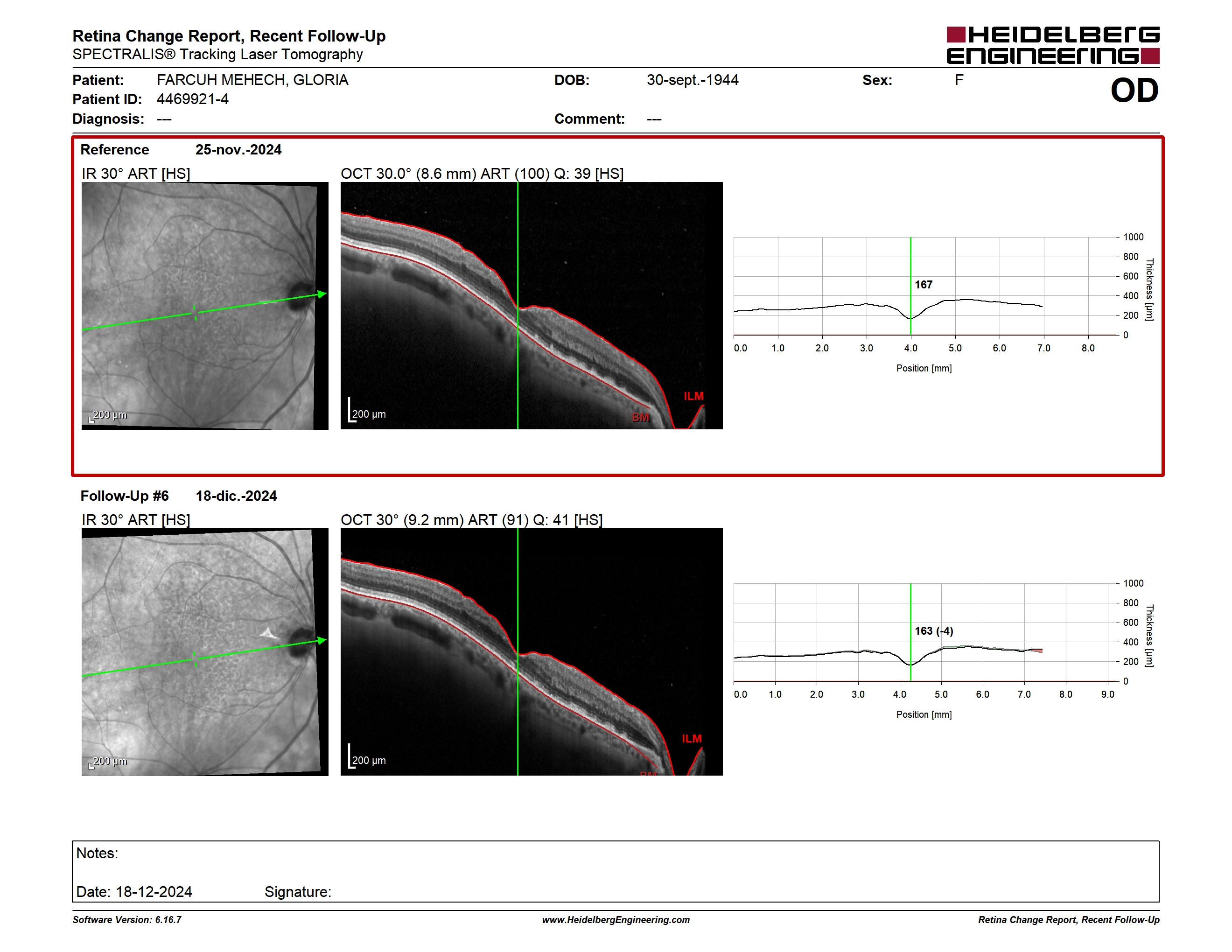Click the Position [mm] axis label in Follow-Up graph
Image resolution: width=1232 pixels, height=952 pixels.
click(x=924, y=714)
